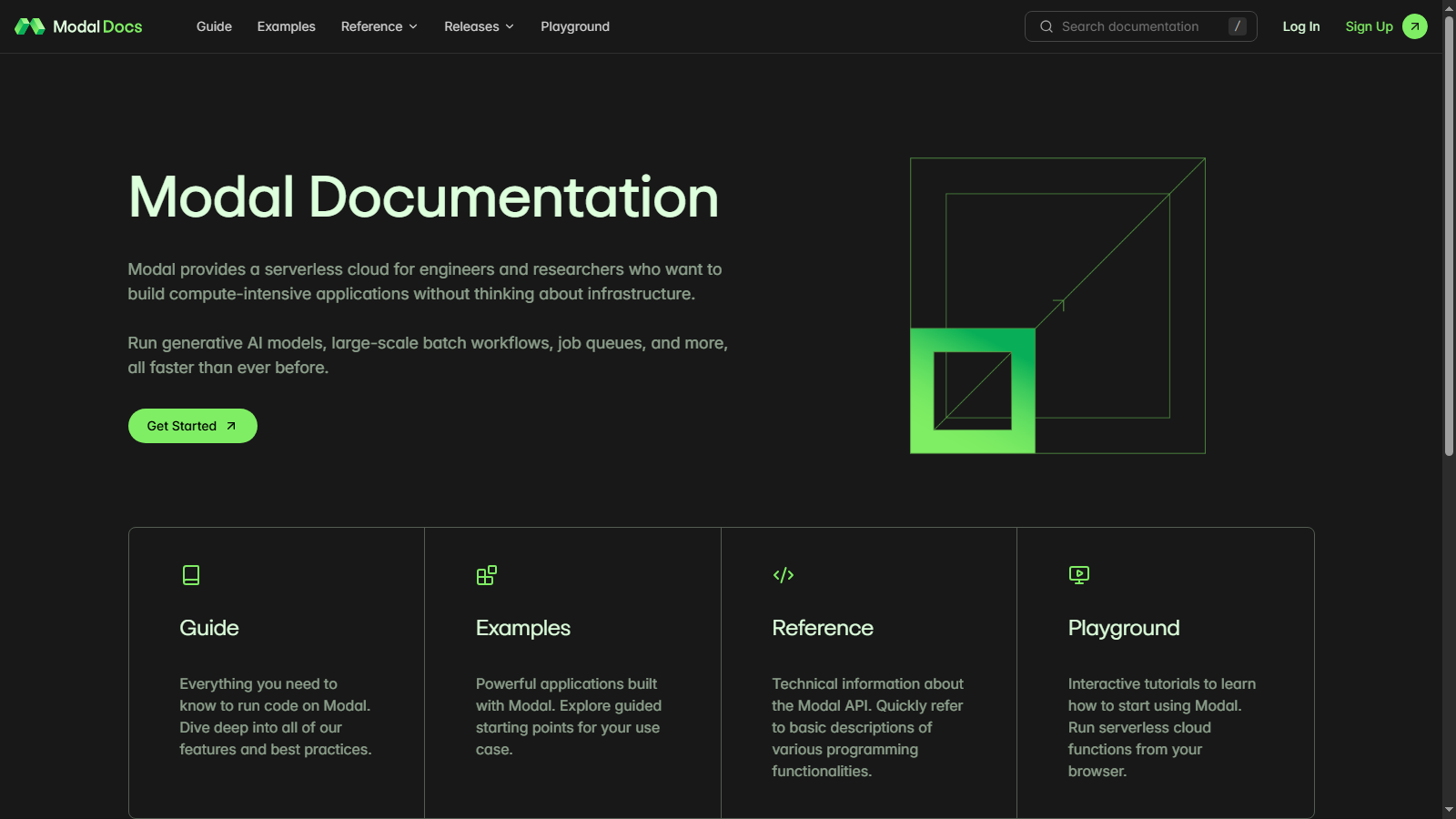Click the 'Modal Documentation' page title
Image resolution: width=1456 pixels, height=819 pixels.
click(x=424, y=197)
